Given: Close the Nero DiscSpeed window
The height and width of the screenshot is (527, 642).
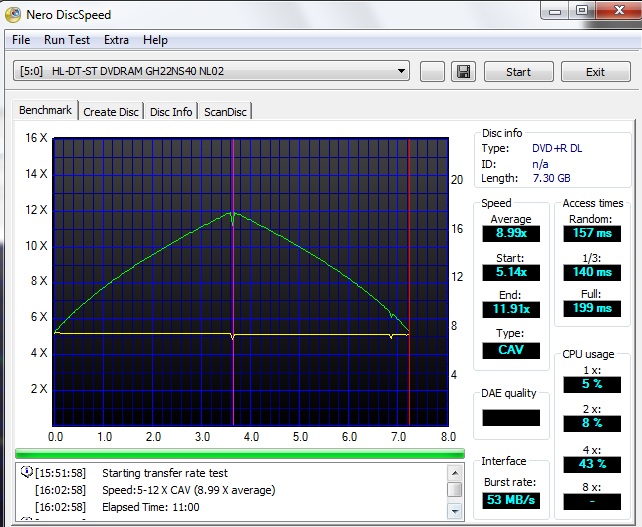Looking at the screenshot, I should point(618,11).
